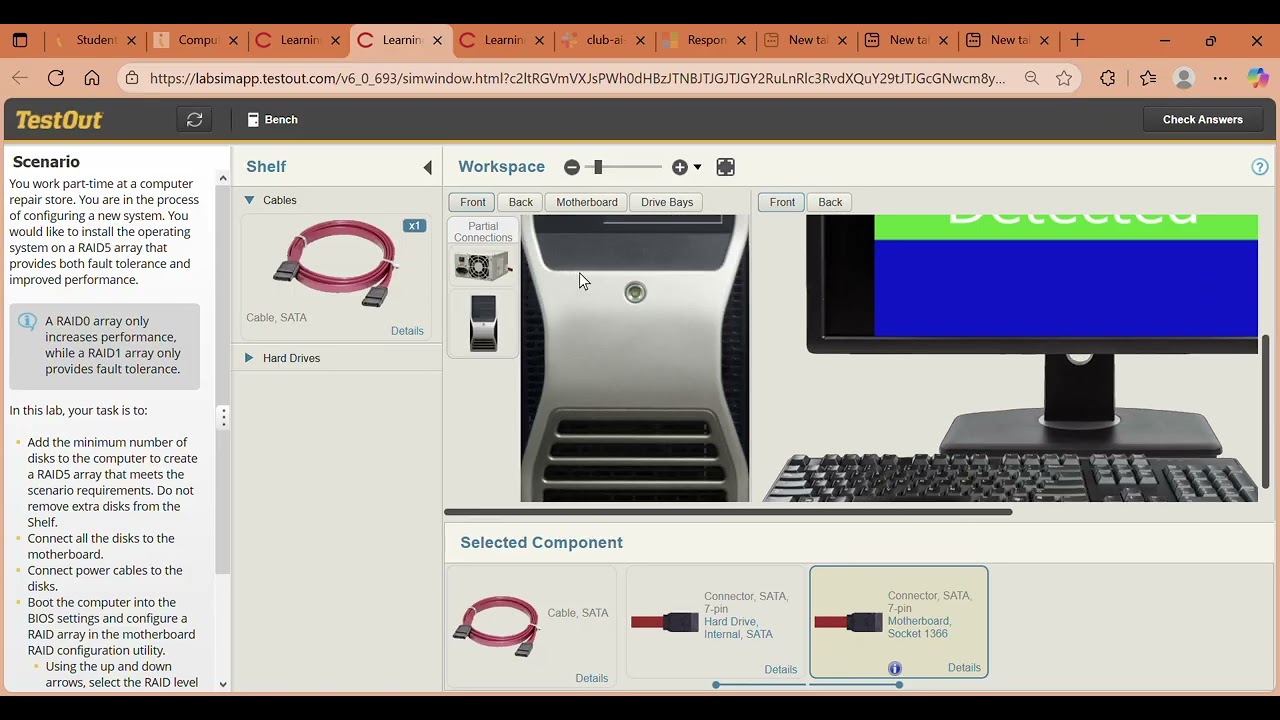Select the SATA cable on the Shelf
This screenshot has height=720, width=1280.
(x=336, y=264)
